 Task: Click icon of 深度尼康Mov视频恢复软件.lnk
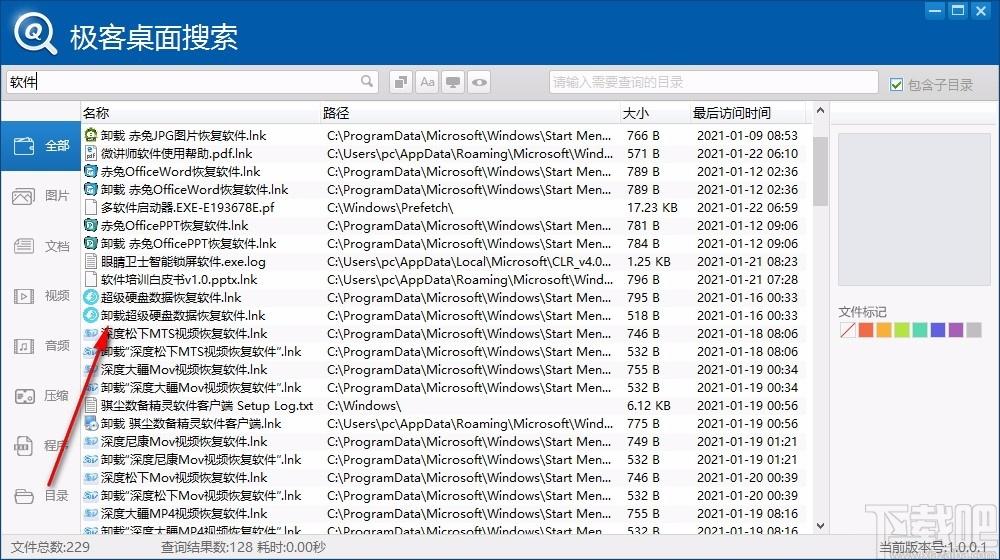click(91, 441)
